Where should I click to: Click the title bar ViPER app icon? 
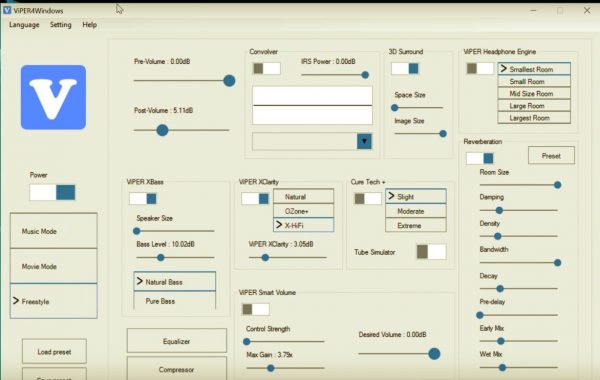click(7, 10)
